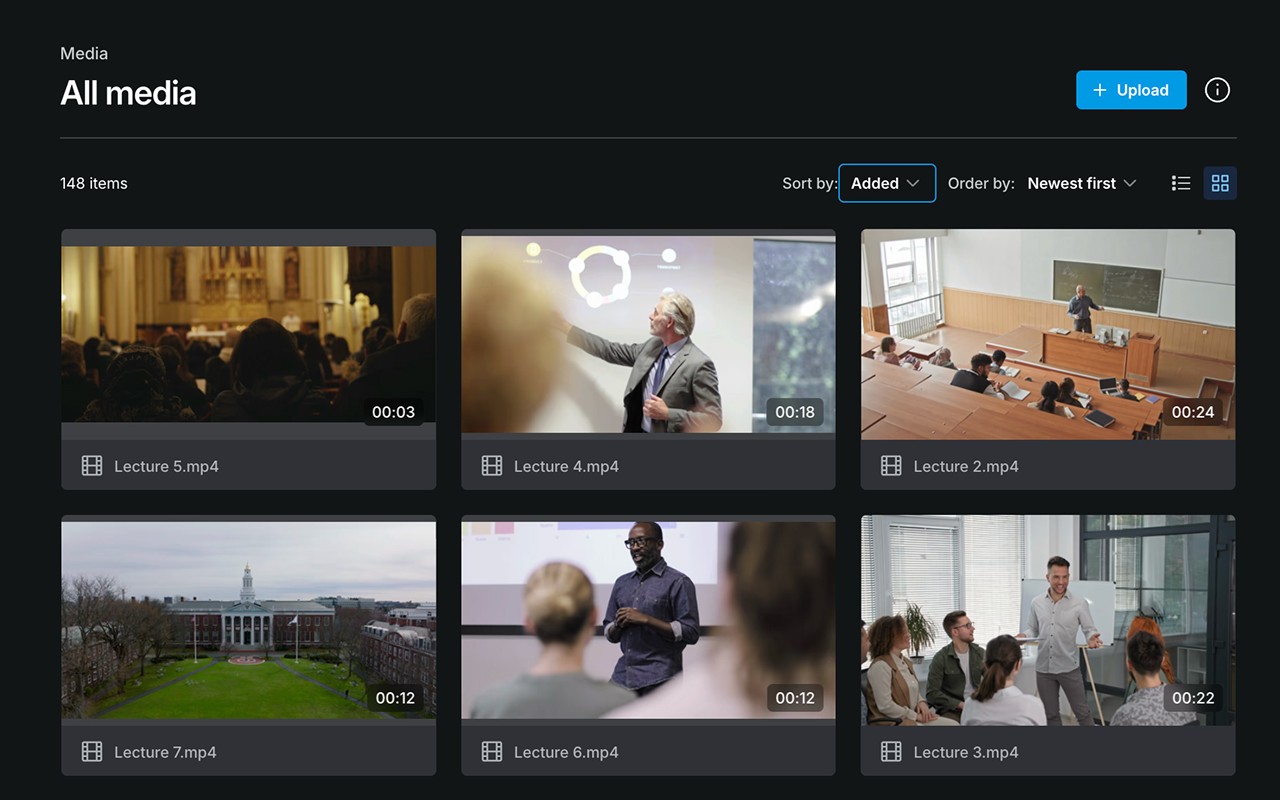Click the film icon beside Lecture 2.mp4

point(890,465)
